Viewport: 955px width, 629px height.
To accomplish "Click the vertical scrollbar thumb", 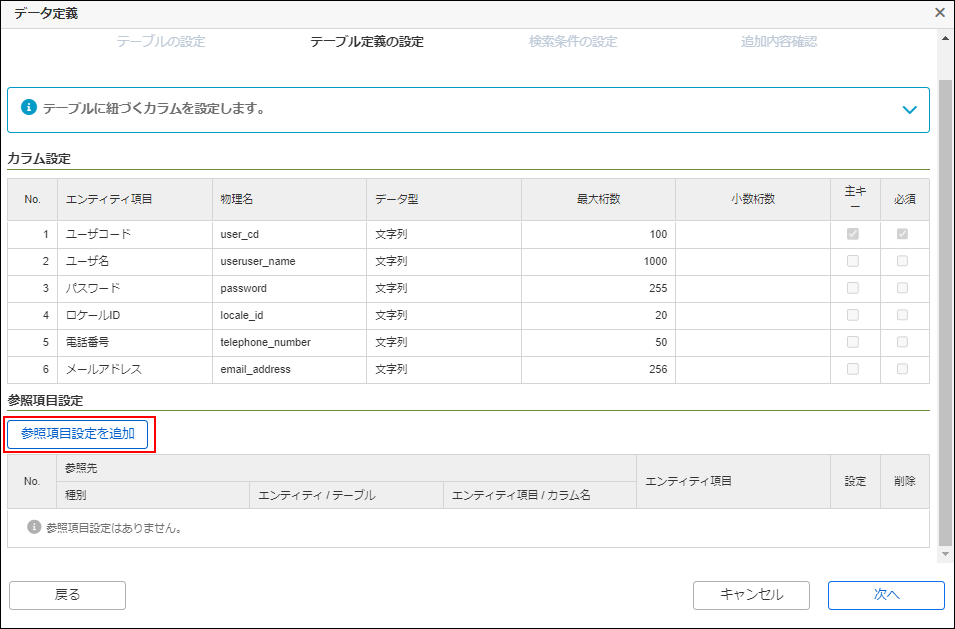I will point(945,312).
